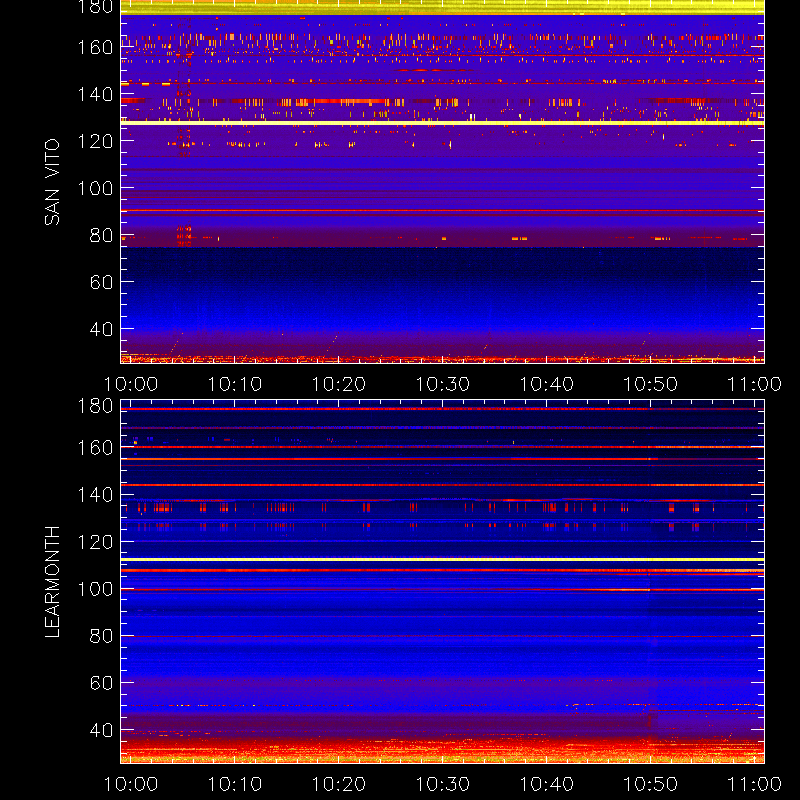Click 10:00 time label below LEARMONTH plot
800x800 pixels.
coord(131,784)
